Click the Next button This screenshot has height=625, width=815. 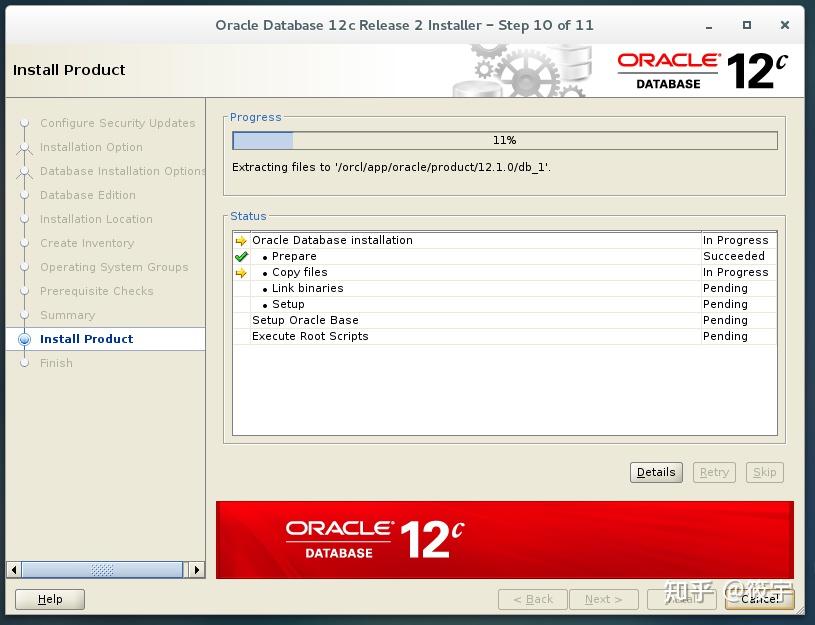[604, 599]
